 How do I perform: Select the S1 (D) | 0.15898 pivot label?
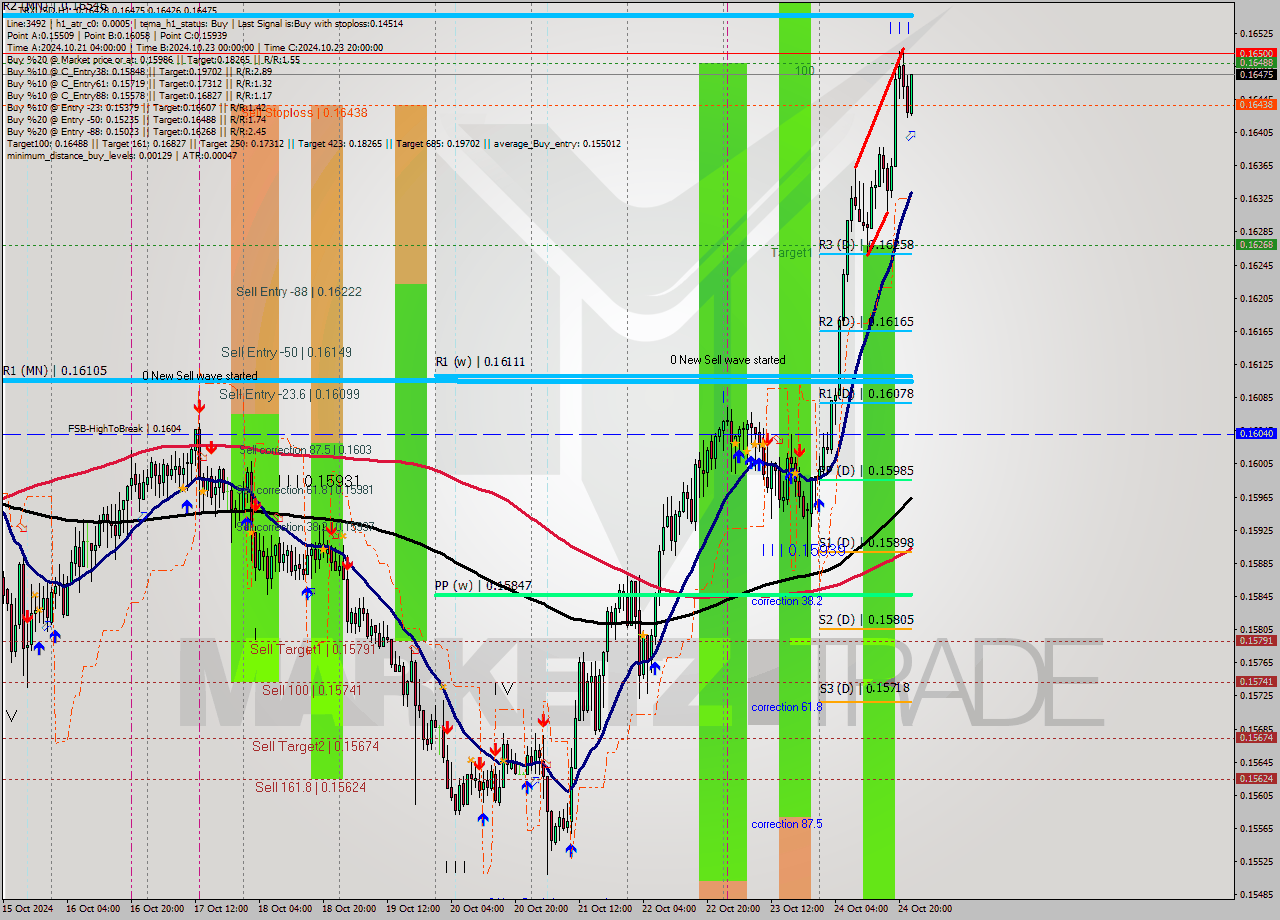(x=866, y=542)
